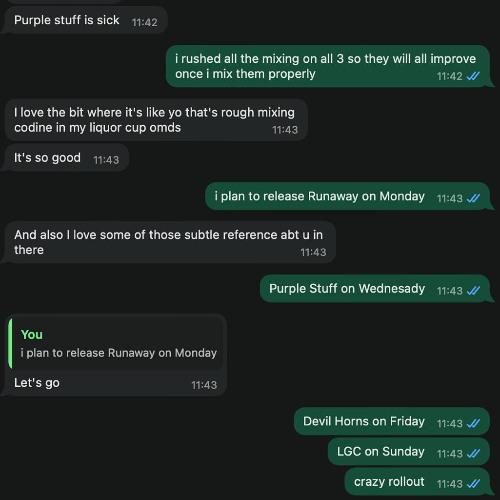Screen dimensions: 500x500
Task: Select message about 'codine in my liquor cup'
Action: 156,120
